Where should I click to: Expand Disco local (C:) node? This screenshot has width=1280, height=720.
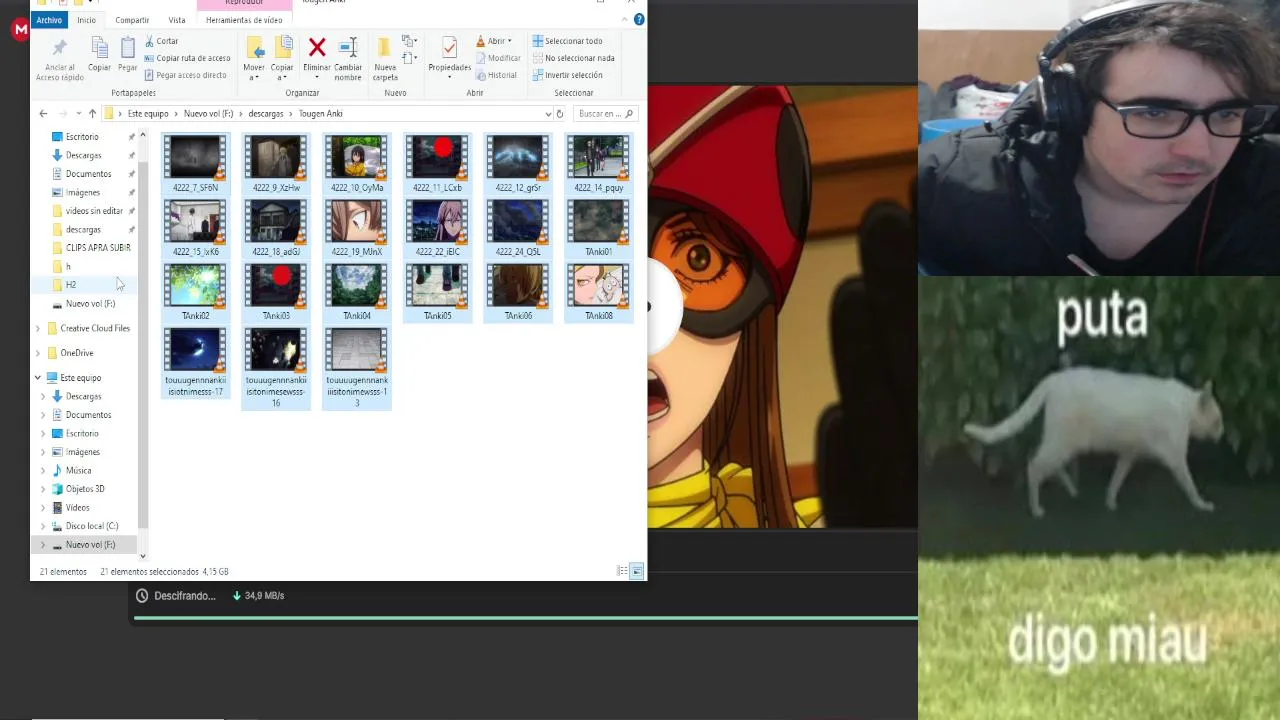click(43, 526)
